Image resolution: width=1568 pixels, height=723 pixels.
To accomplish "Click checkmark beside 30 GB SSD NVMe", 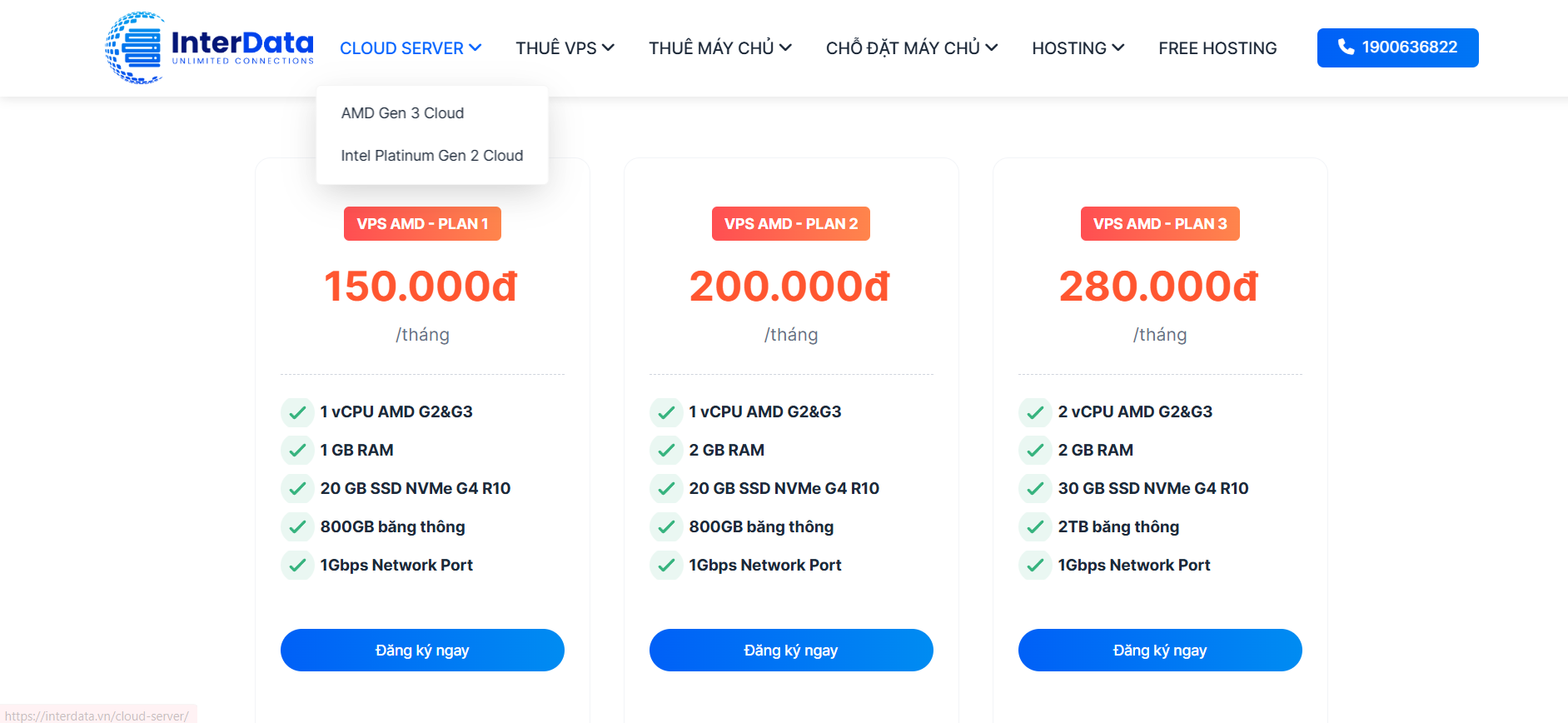I will (x=1035, y=489).
